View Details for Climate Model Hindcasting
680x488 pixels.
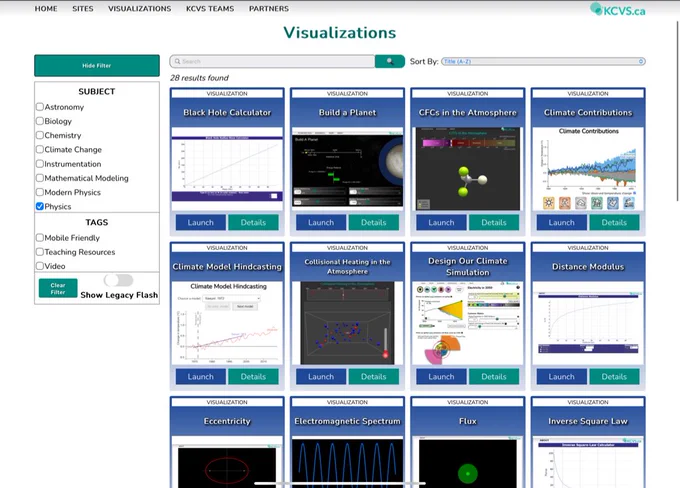tap(253, 377)
